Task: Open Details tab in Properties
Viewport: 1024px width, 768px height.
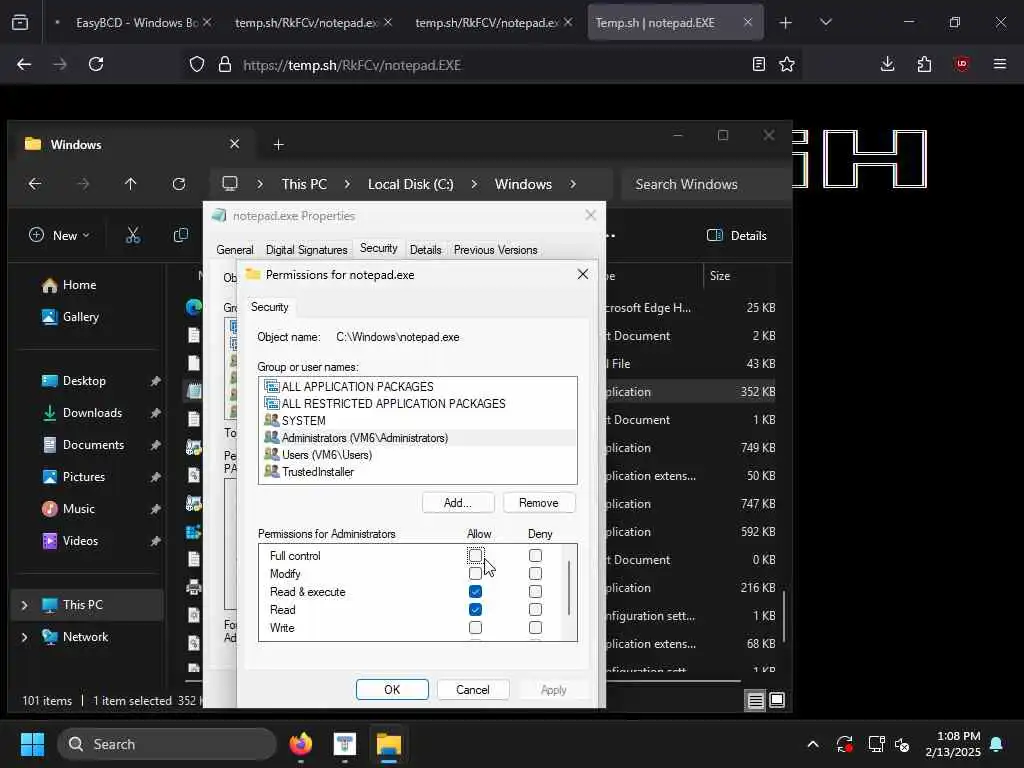Action: click(x=426, y=249)
